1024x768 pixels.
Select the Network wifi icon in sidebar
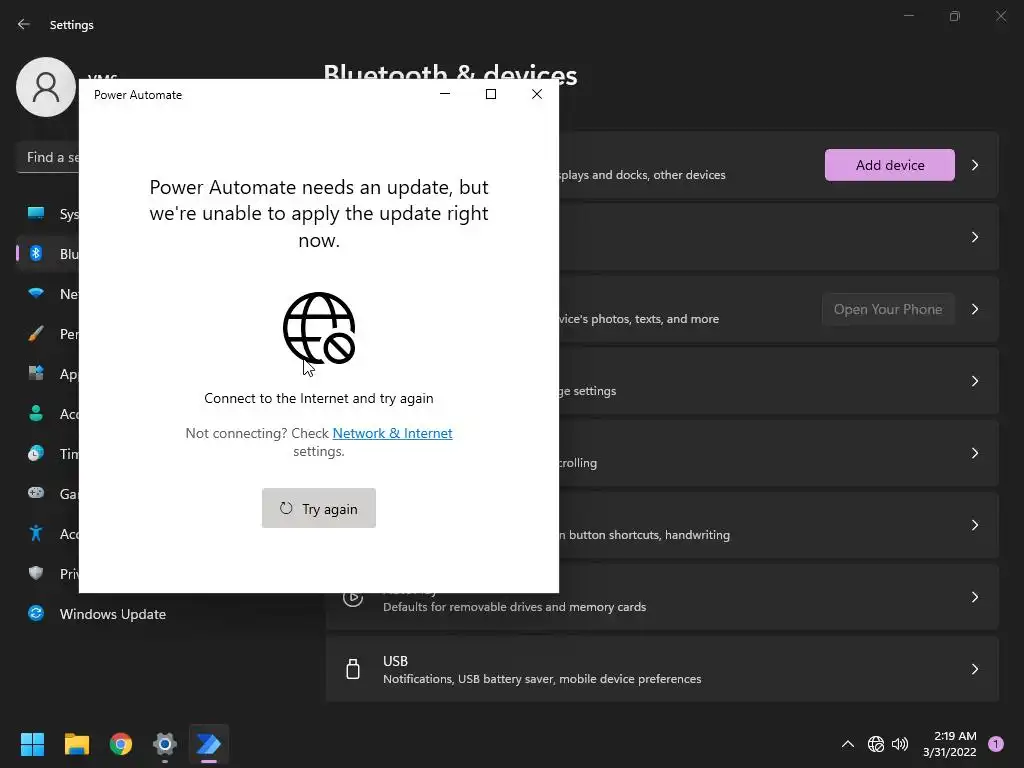click(x=36, y=293)
